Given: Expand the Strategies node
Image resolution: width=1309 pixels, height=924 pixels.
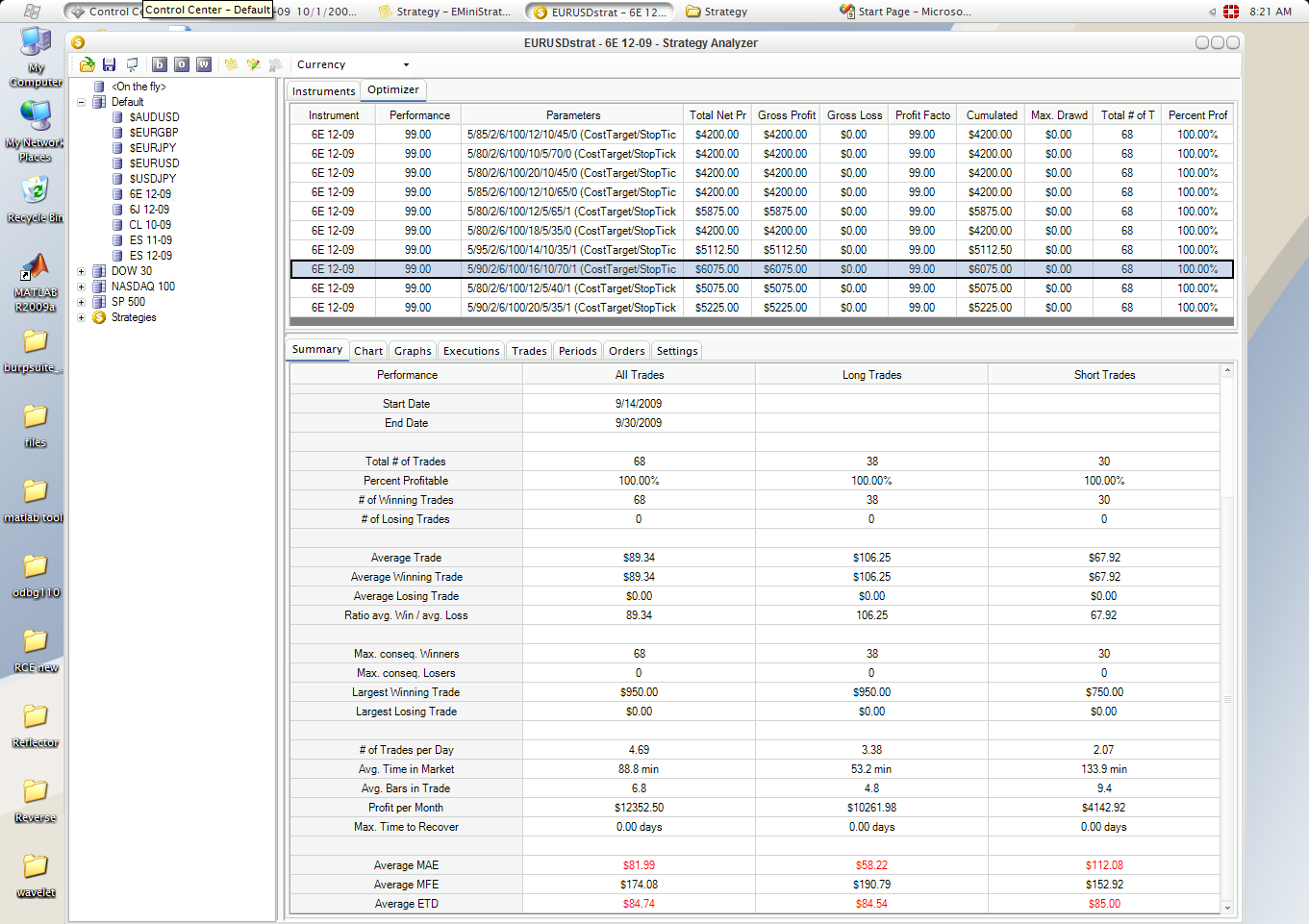Looking at the screenshot, I should pos(82,317).
